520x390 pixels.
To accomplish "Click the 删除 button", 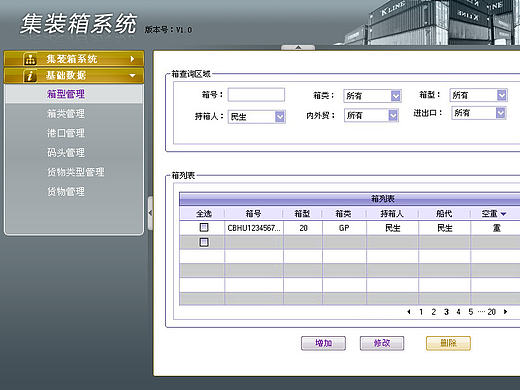I will 448,343.
